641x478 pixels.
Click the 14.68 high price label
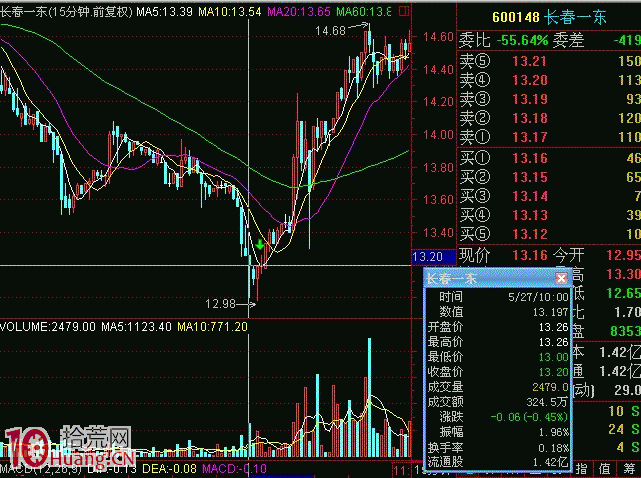pyautogui.click(x=331, y=31)
